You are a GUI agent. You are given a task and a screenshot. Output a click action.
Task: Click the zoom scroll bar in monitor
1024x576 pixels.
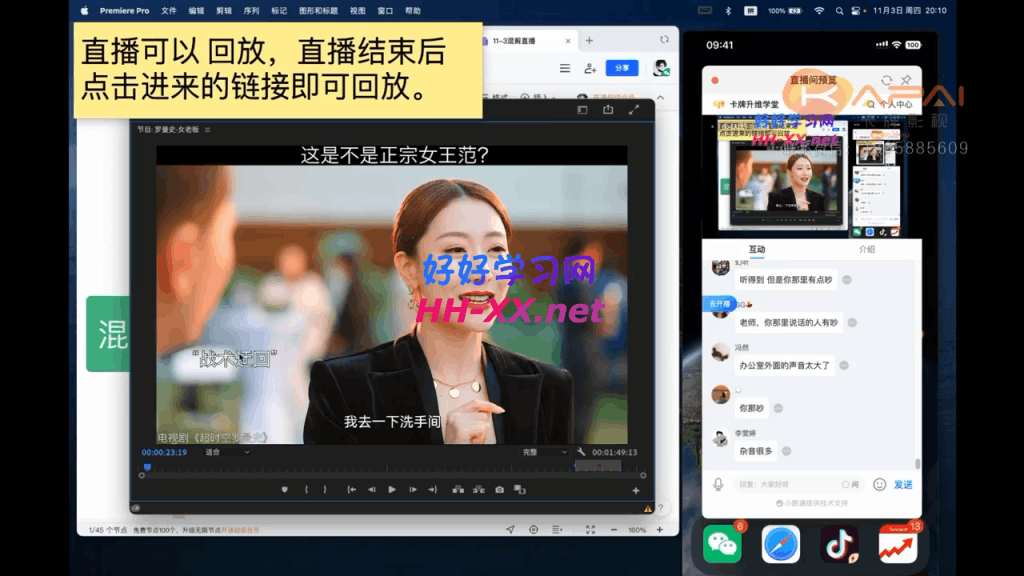[x=392, y=475]
